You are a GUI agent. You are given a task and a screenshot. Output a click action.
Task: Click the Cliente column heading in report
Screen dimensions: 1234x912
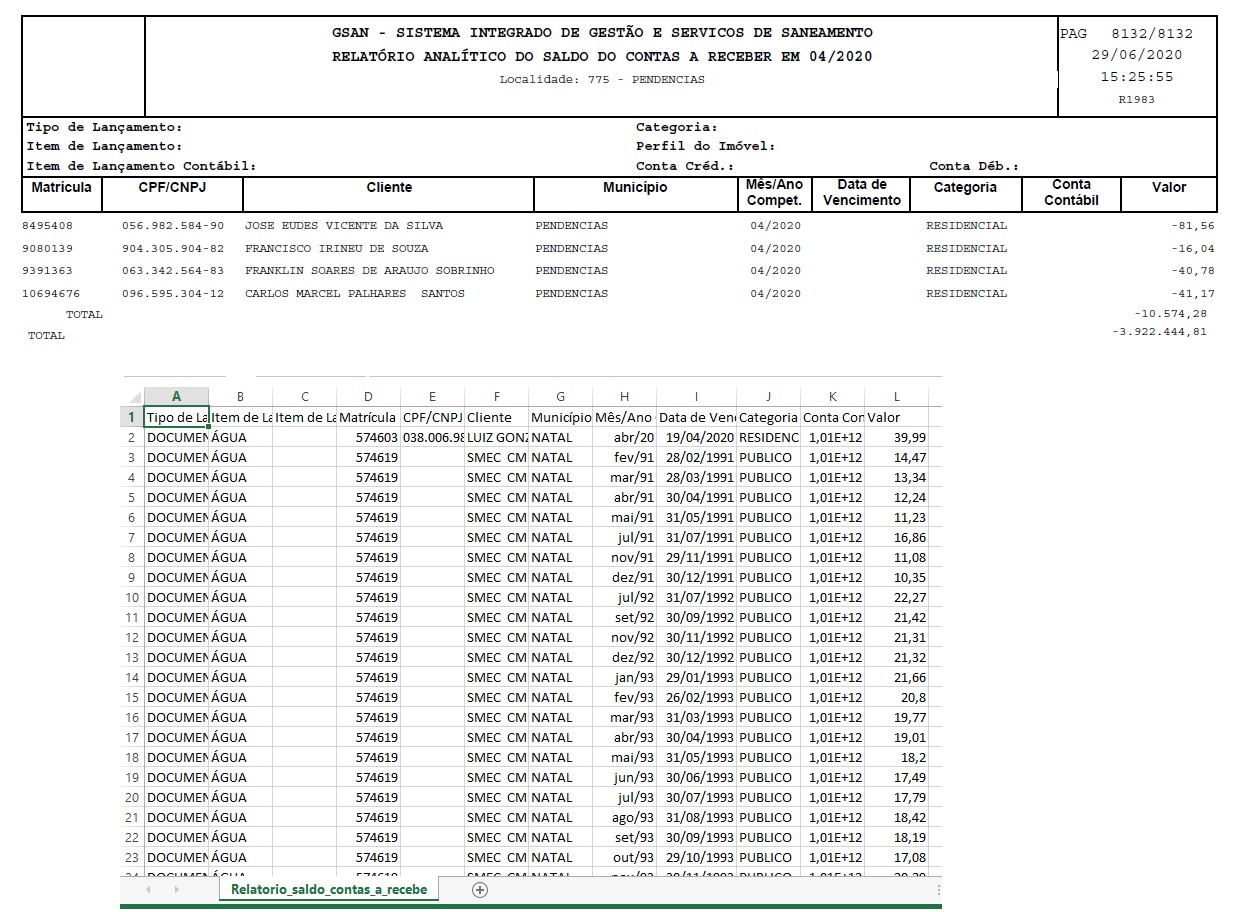tap(389, 188)
